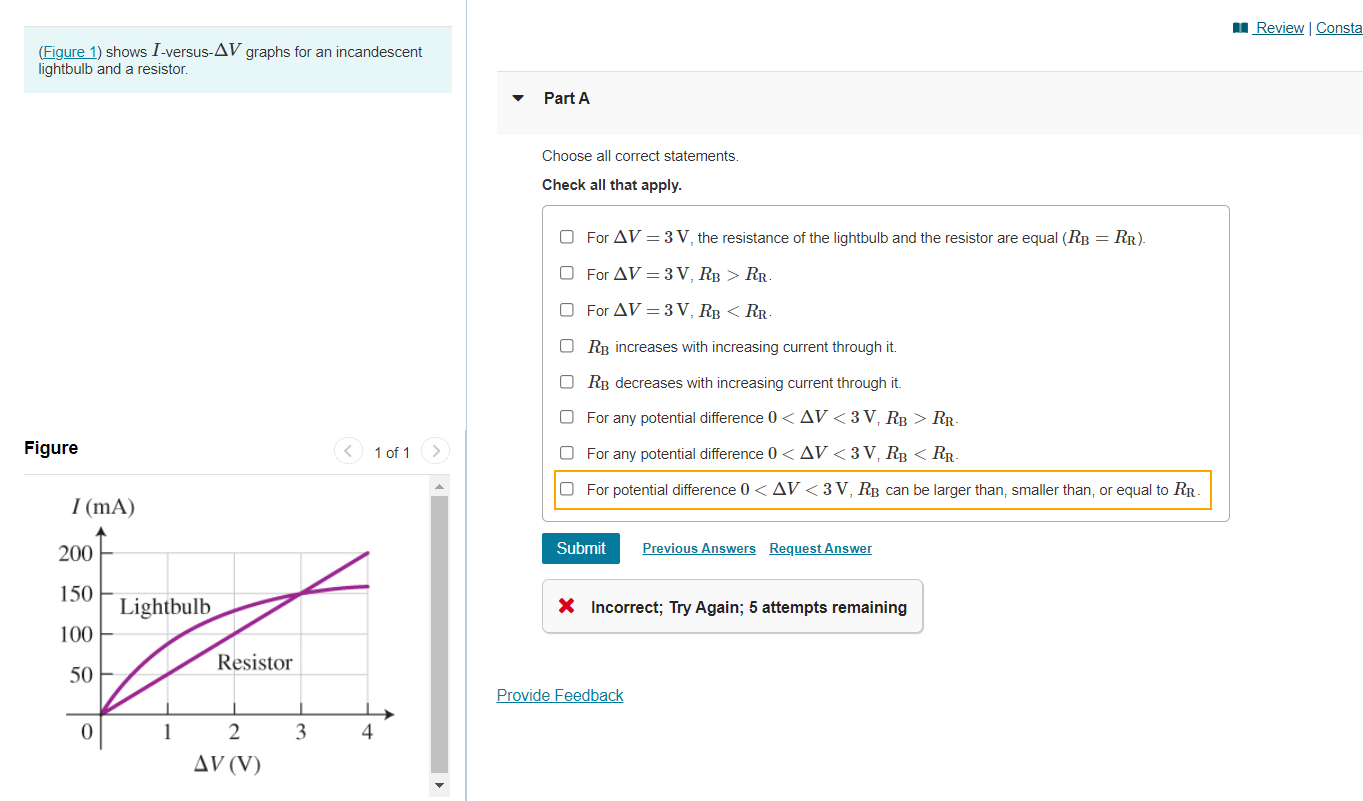1363x801 pixels.
Task: Check RB increases with increasing current option
Action: [566, 345]
